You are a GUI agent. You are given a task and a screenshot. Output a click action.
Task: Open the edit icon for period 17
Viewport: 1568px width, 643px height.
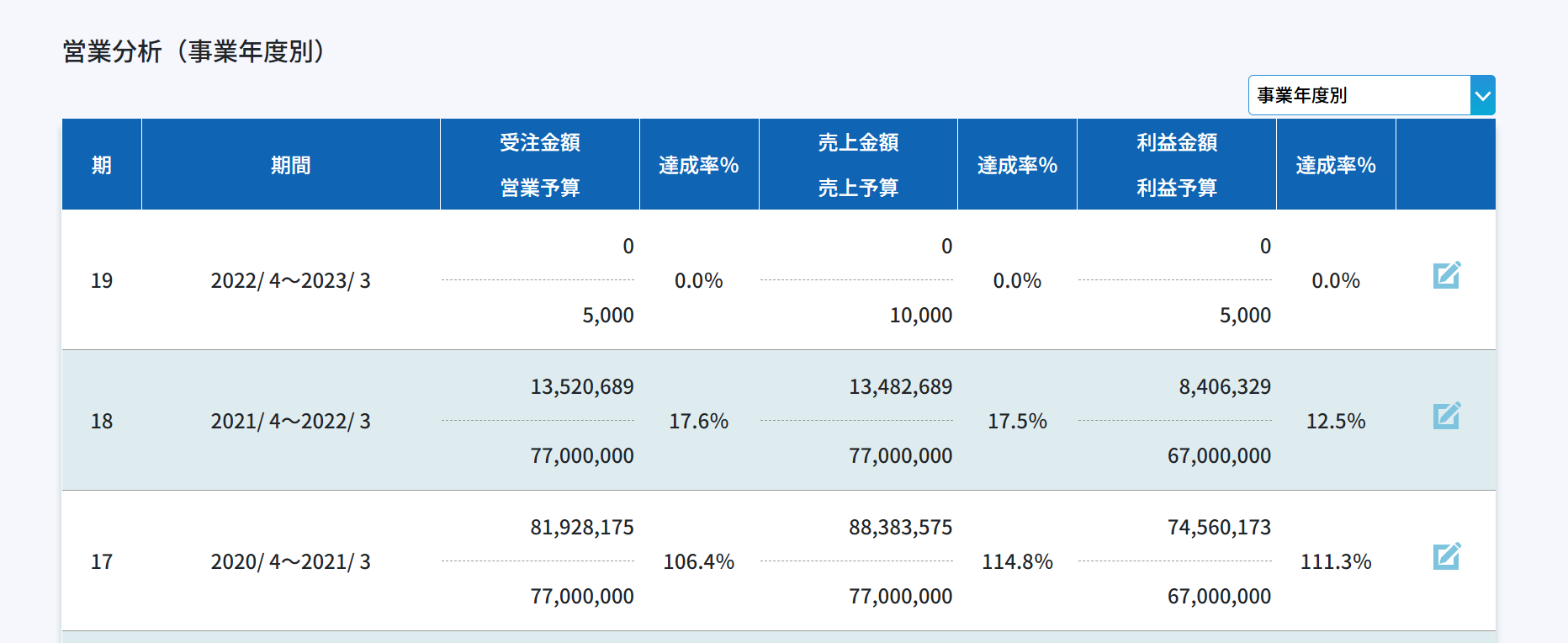click(1446, 556)
